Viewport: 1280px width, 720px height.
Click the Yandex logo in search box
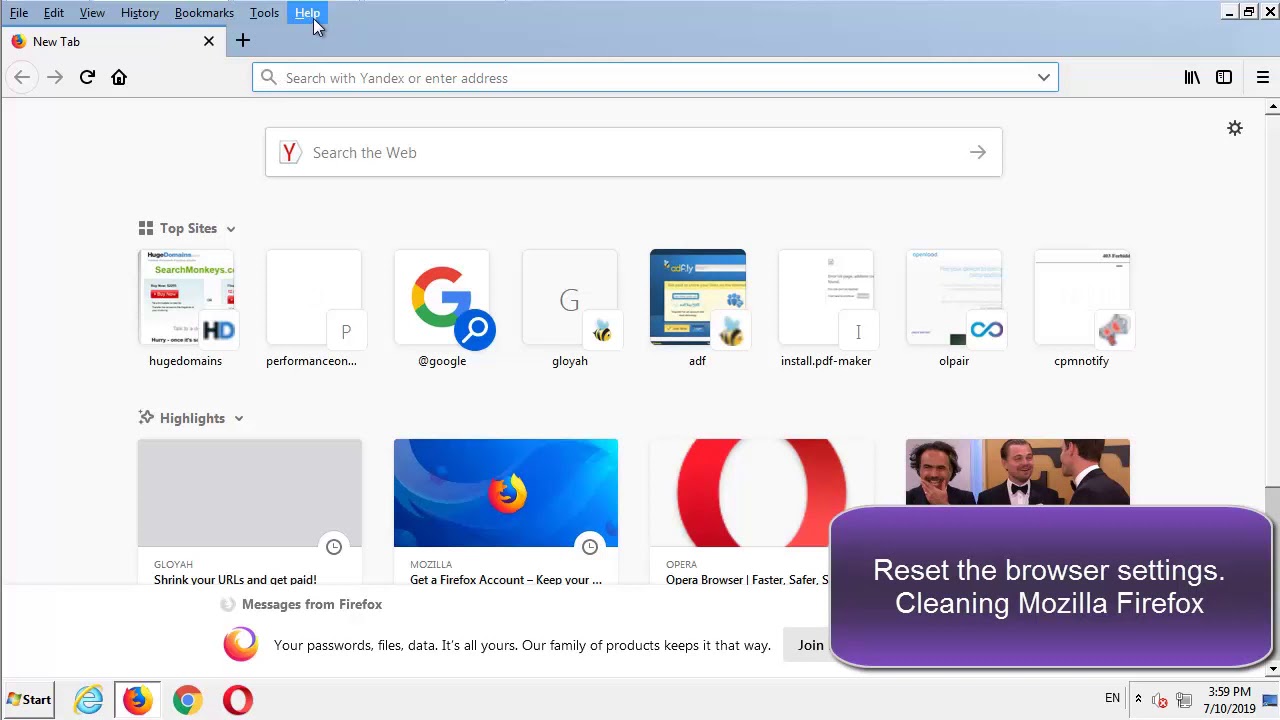[x=289, y=152]
